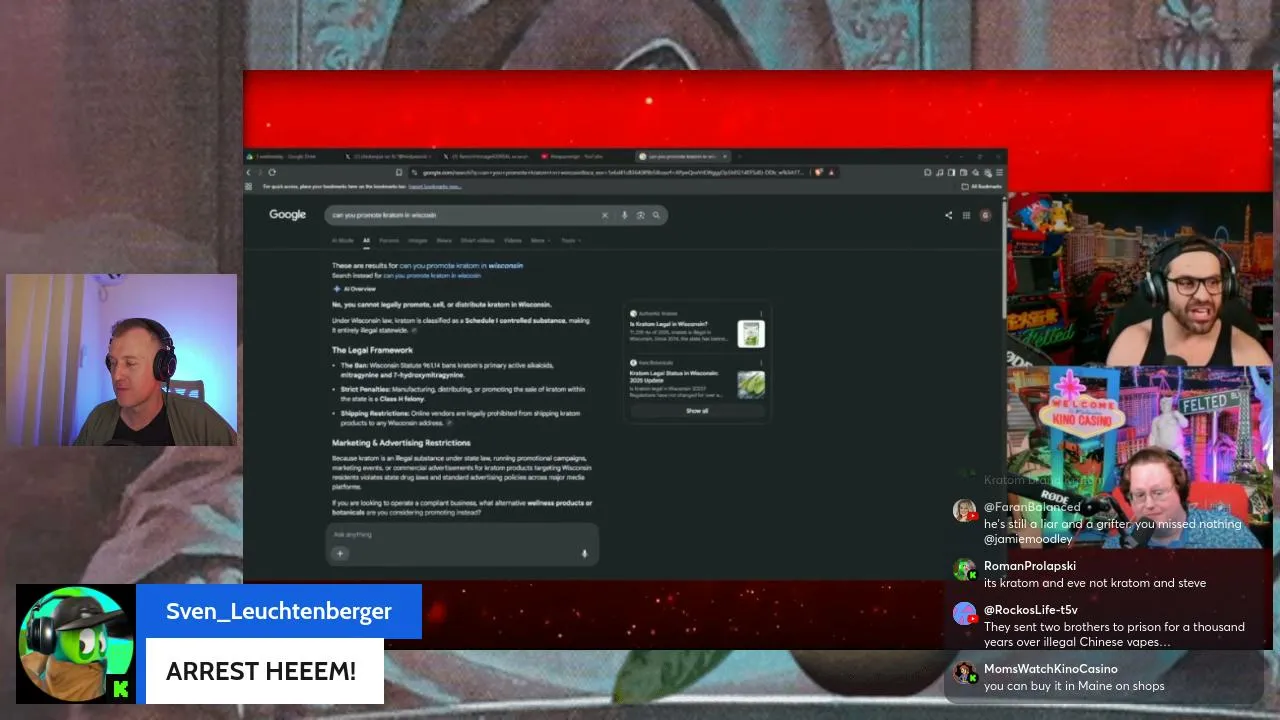Viewport: 1280px width, 720px height.
Task: Click the plus button in Ask anything box
Action: 340,553
